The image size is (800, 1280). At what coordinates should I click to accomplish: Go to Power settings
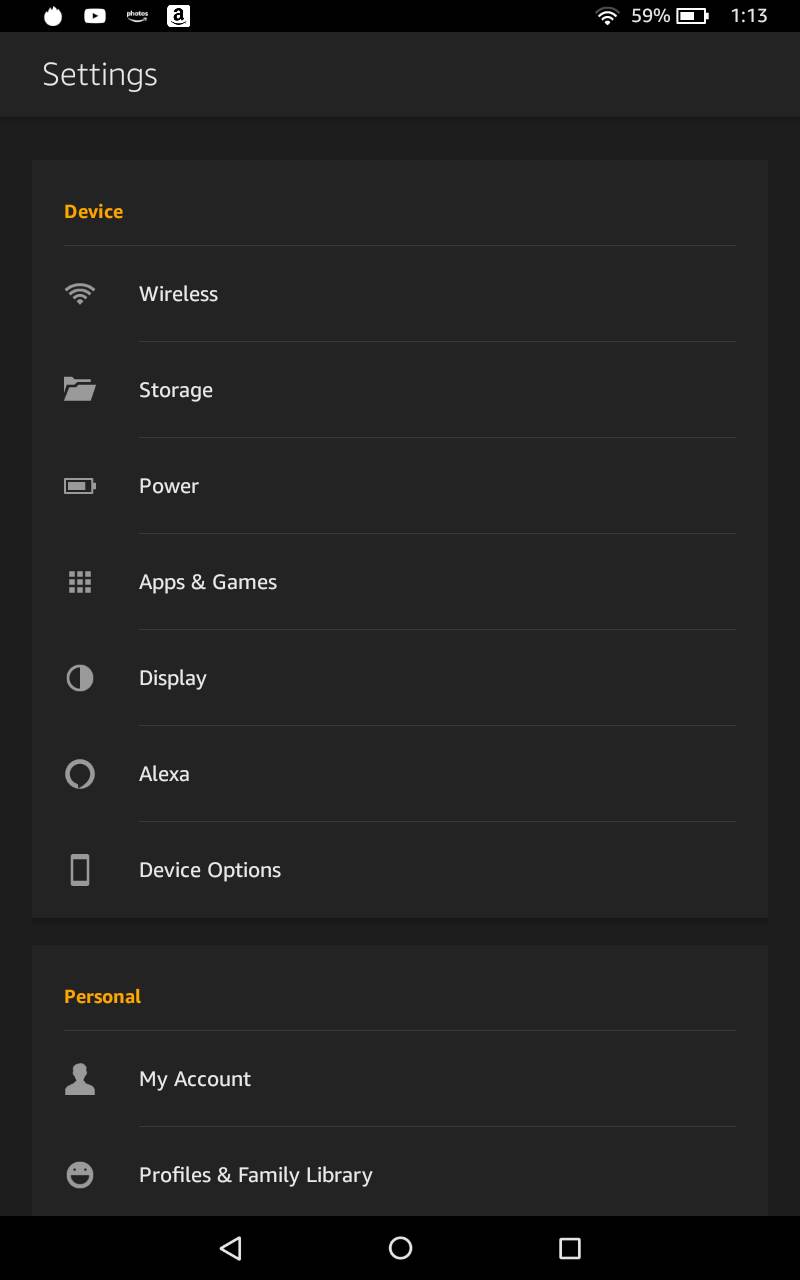click(x=169, y=486)
